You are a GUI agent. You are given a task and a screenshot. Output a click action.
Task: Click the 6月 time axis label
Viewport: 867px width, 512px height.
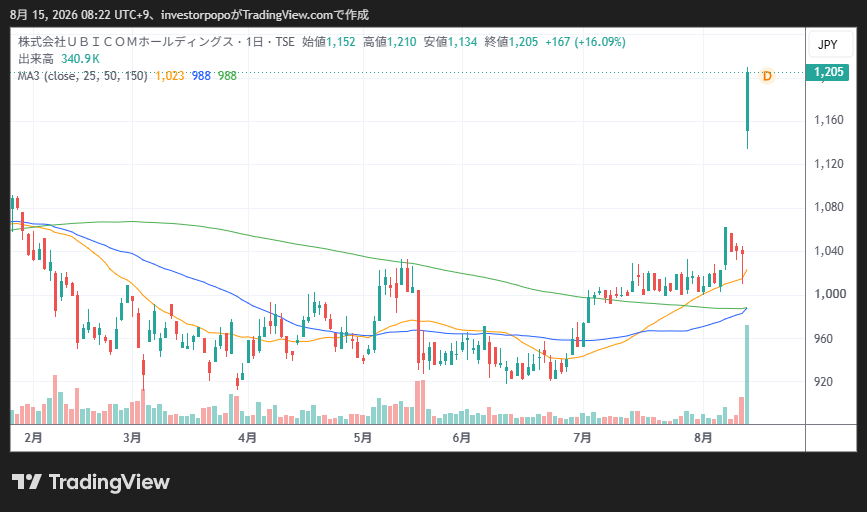point(462,438)
